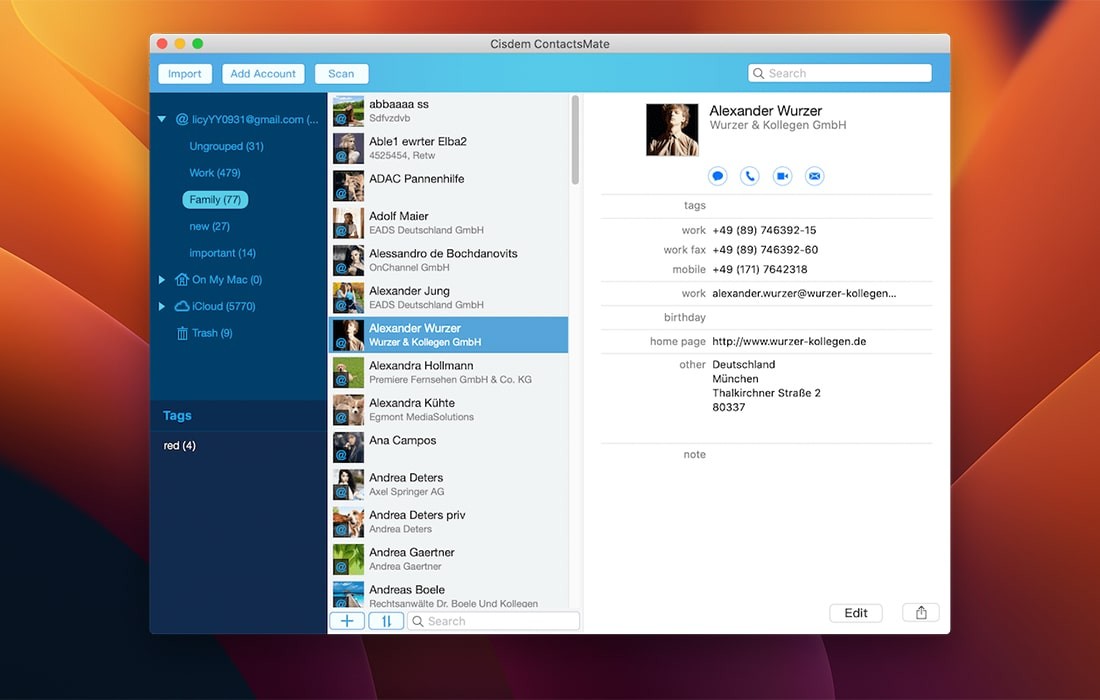1100x700 pixels.
Task: Collapse the licyYY0931@gmail.com account
Action: 162,120
